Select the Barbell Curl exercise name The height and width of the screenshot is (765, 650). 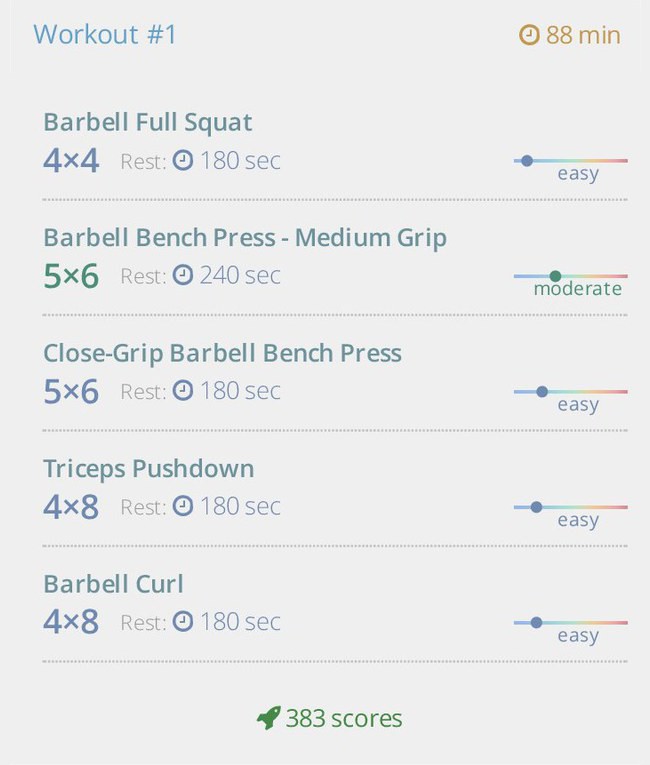tap(114, 584)
